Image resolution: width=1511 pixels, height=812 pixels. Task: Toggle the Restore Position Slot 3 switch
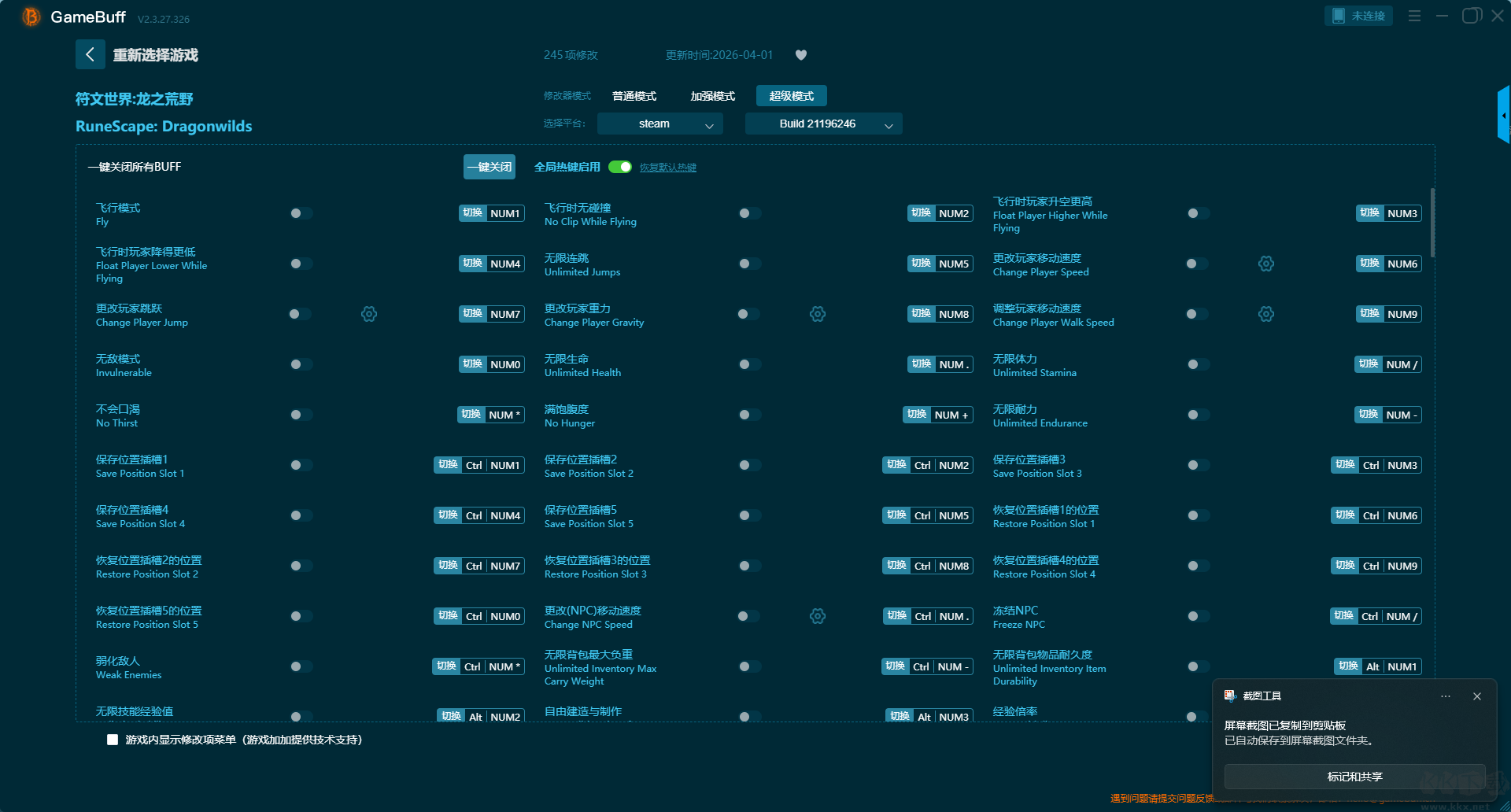coord(749,566)
